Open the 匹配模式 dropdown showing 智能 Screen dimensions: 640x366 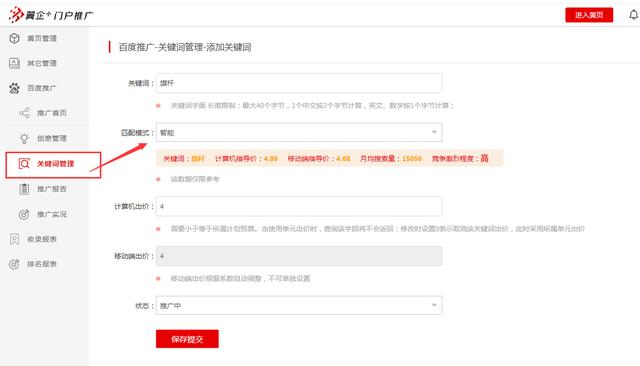click(299, 133)
